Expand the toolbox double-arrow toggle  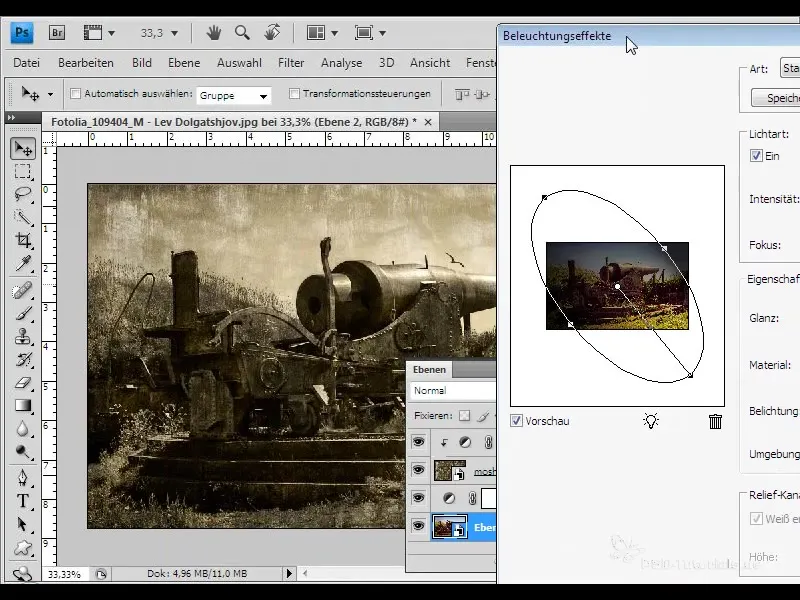11,117
